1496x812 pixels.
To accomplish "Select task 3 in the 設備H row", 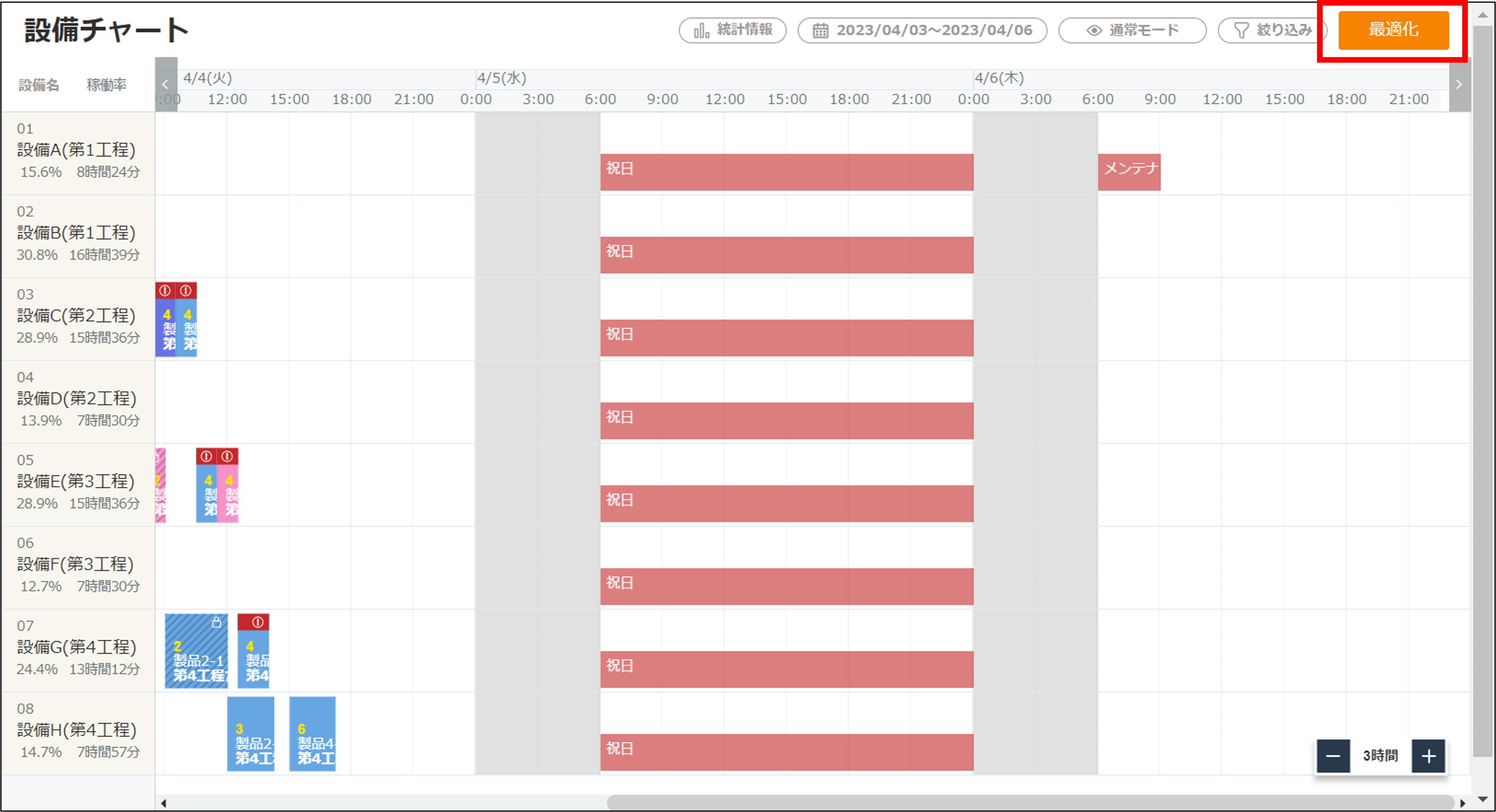I will click(251, 734).
